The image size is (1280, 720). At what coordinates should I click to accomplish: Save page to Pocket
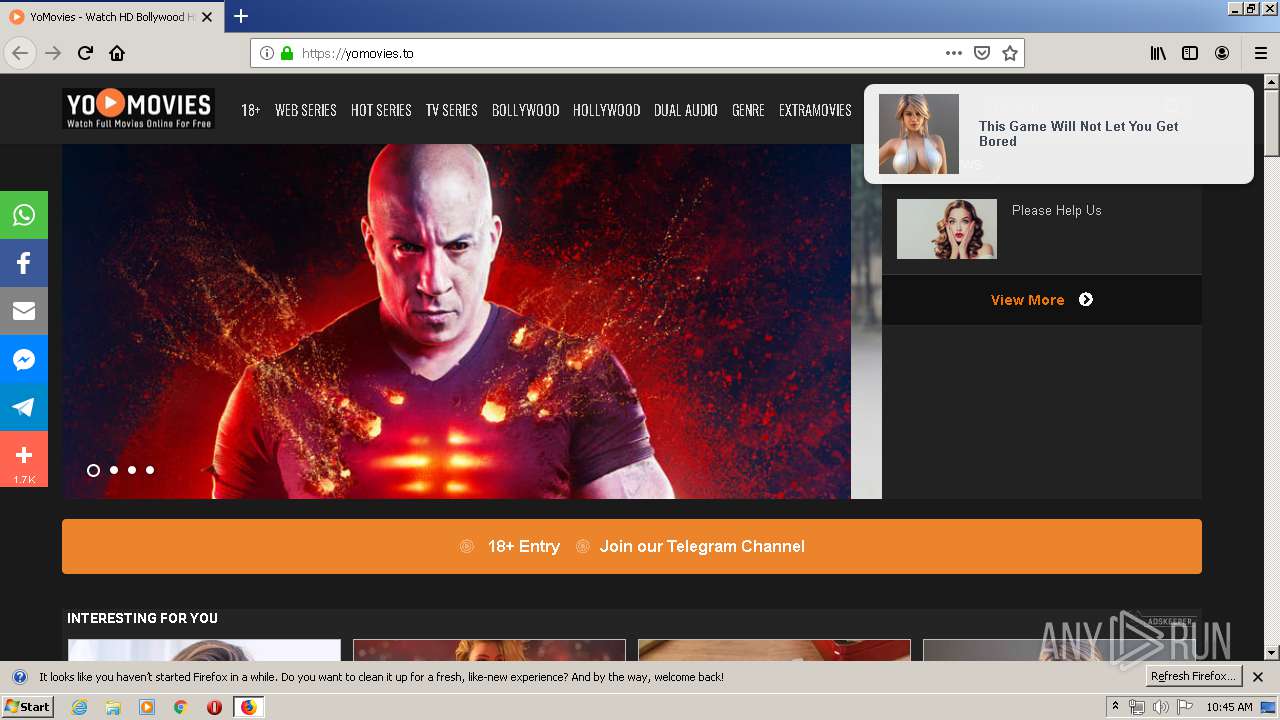pos(982,53)
